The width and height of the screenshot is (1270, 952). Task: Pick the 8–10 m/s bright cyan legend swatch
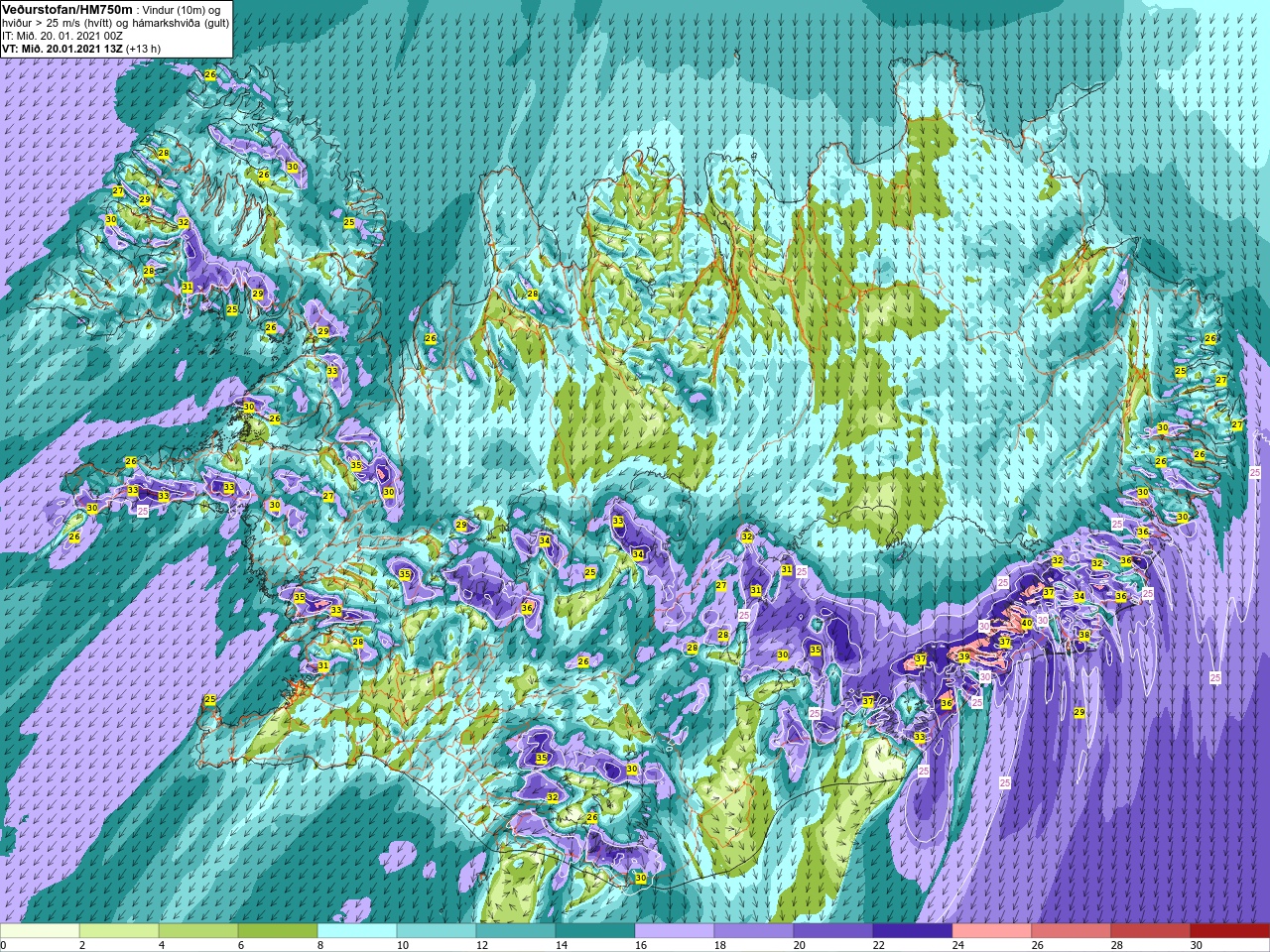point(357,930)
